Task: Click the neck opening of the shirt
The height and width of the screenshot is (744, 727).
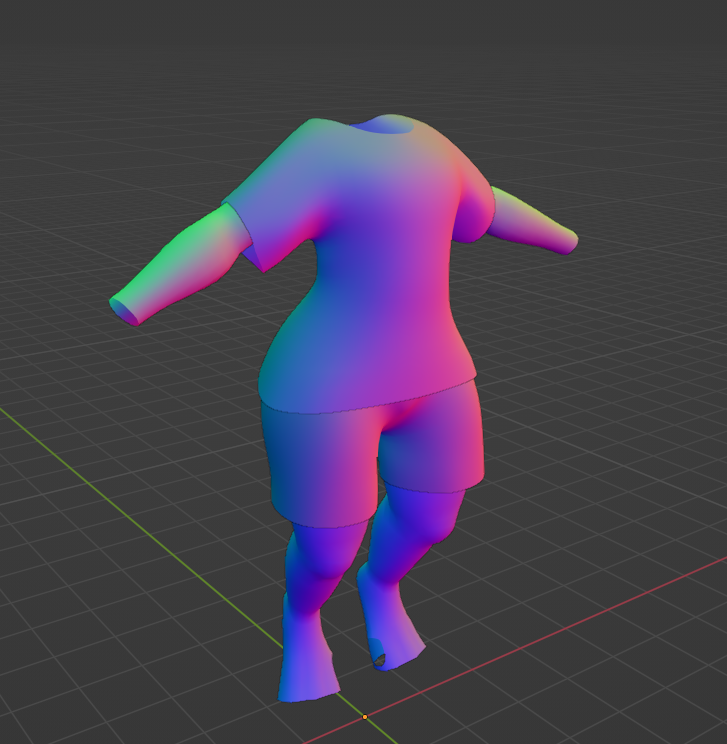Action: coord(382,126)
